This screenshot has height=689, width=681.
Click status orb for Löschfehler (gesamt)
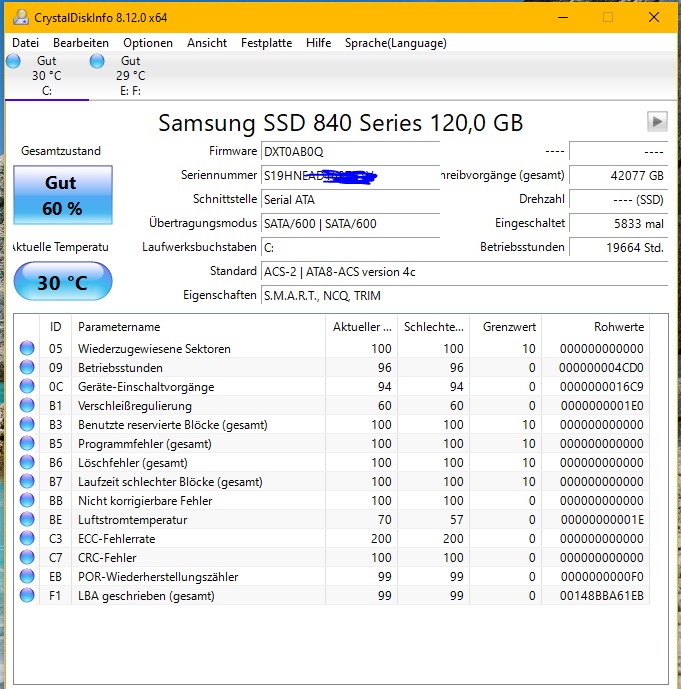pyautogui.click(x=27, y=462)
